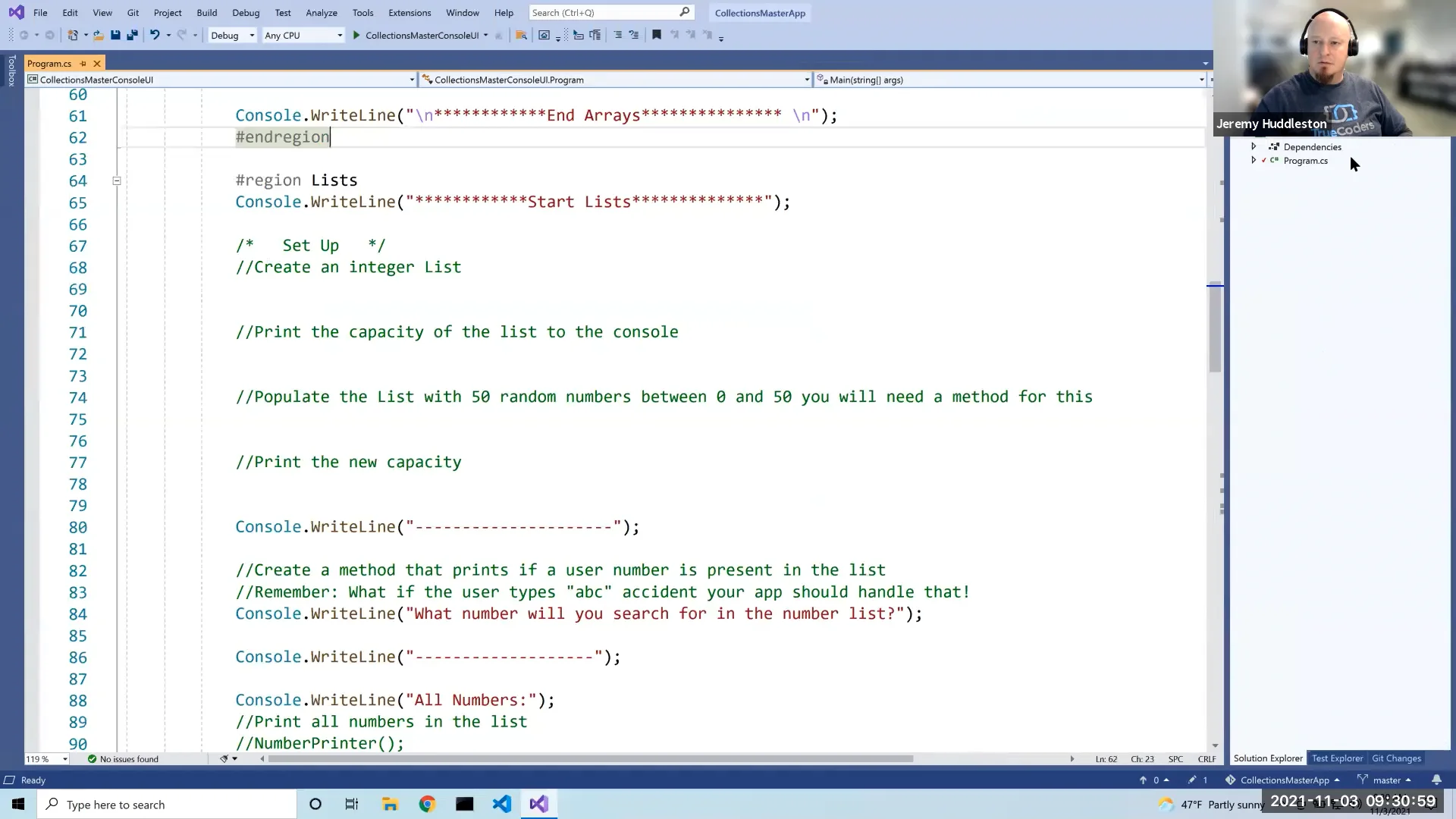Switch to the Git Changes tab
Image resolution: width=1456 pixels, height=819 pixels.
click(1396, 758)
